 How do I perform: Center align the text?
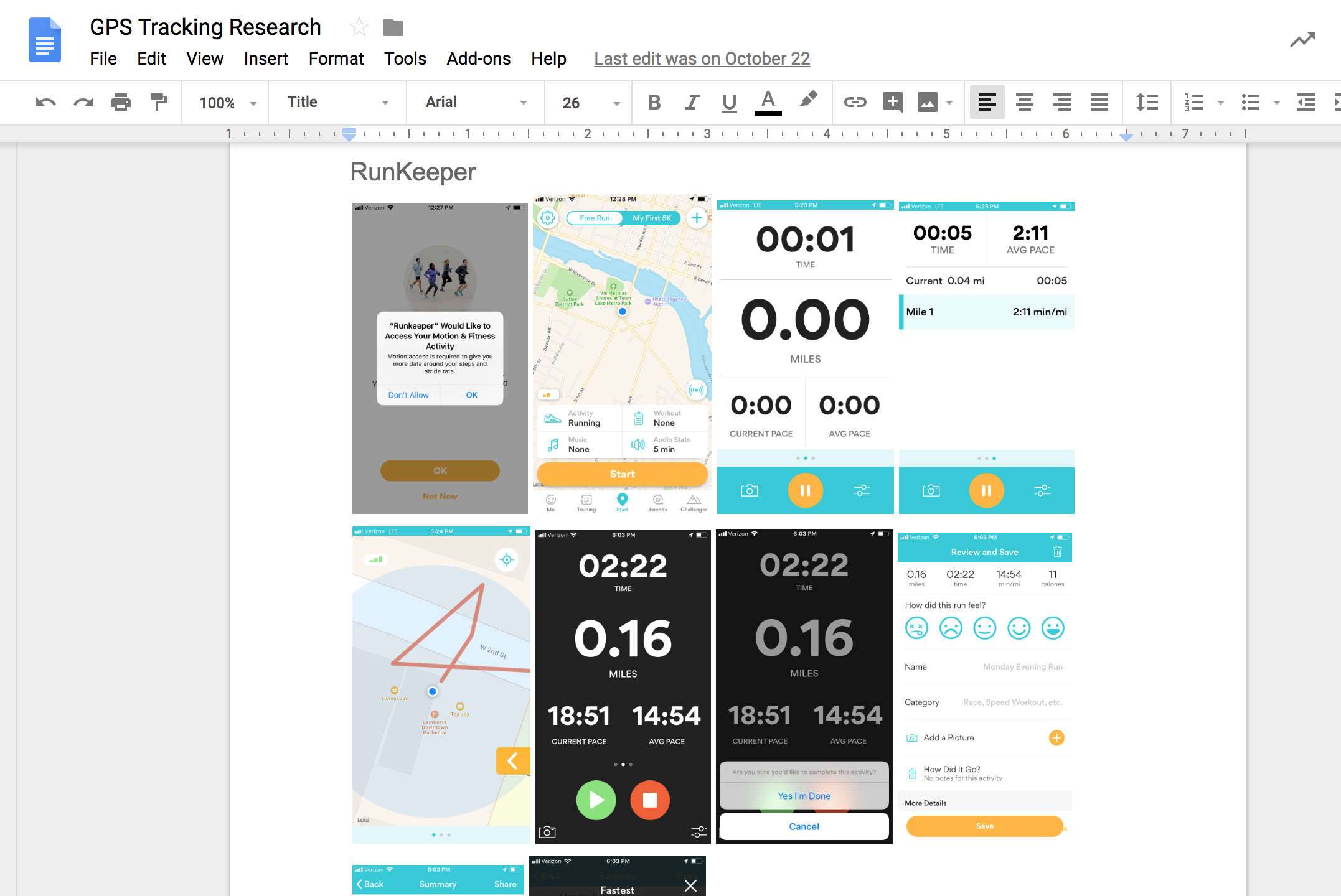pyautogui.click(x=1025, y=102)
